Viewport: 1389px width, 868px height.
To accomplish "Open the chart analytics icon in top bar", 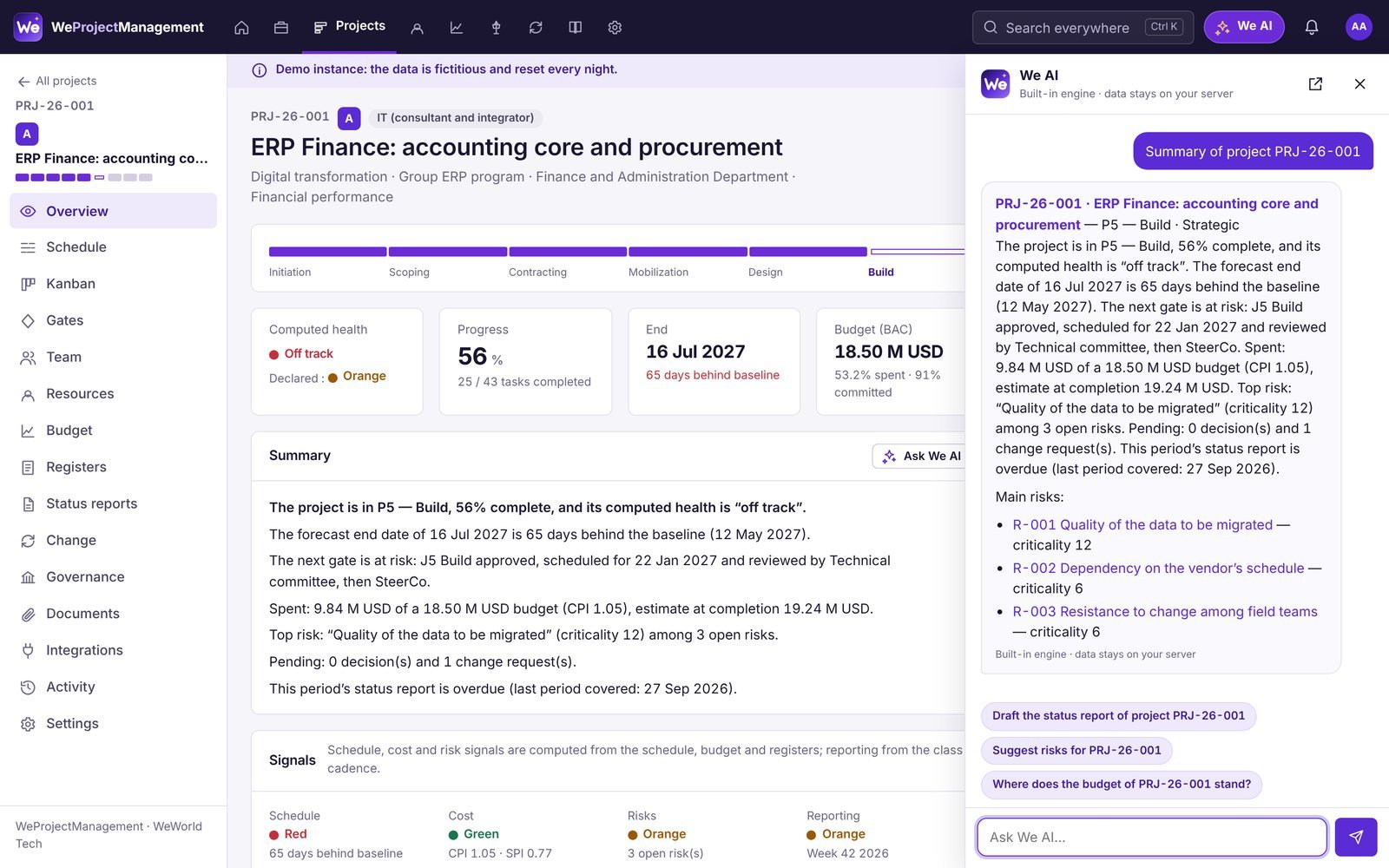I will 457,28.
